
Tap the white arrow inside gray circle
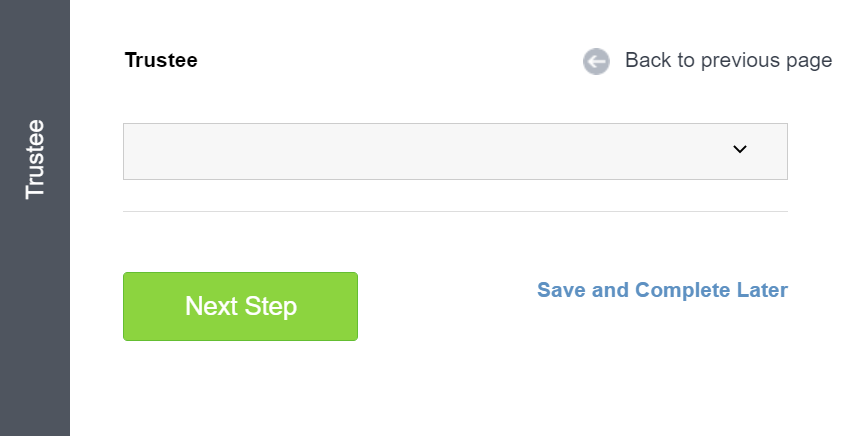(x=596, y=61)
